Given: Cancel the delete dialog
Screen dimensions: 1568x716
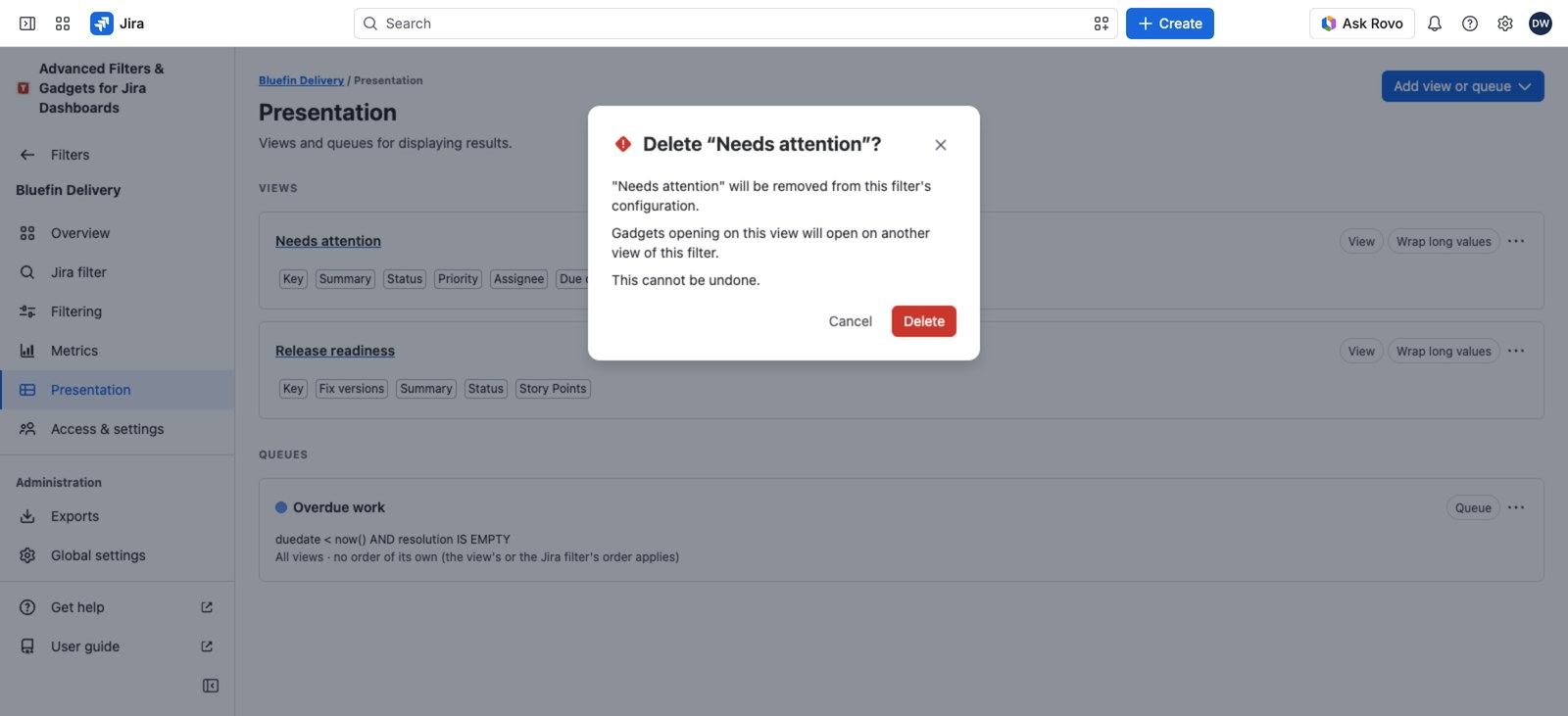Looking at the screenshot, I should [851, 321].
